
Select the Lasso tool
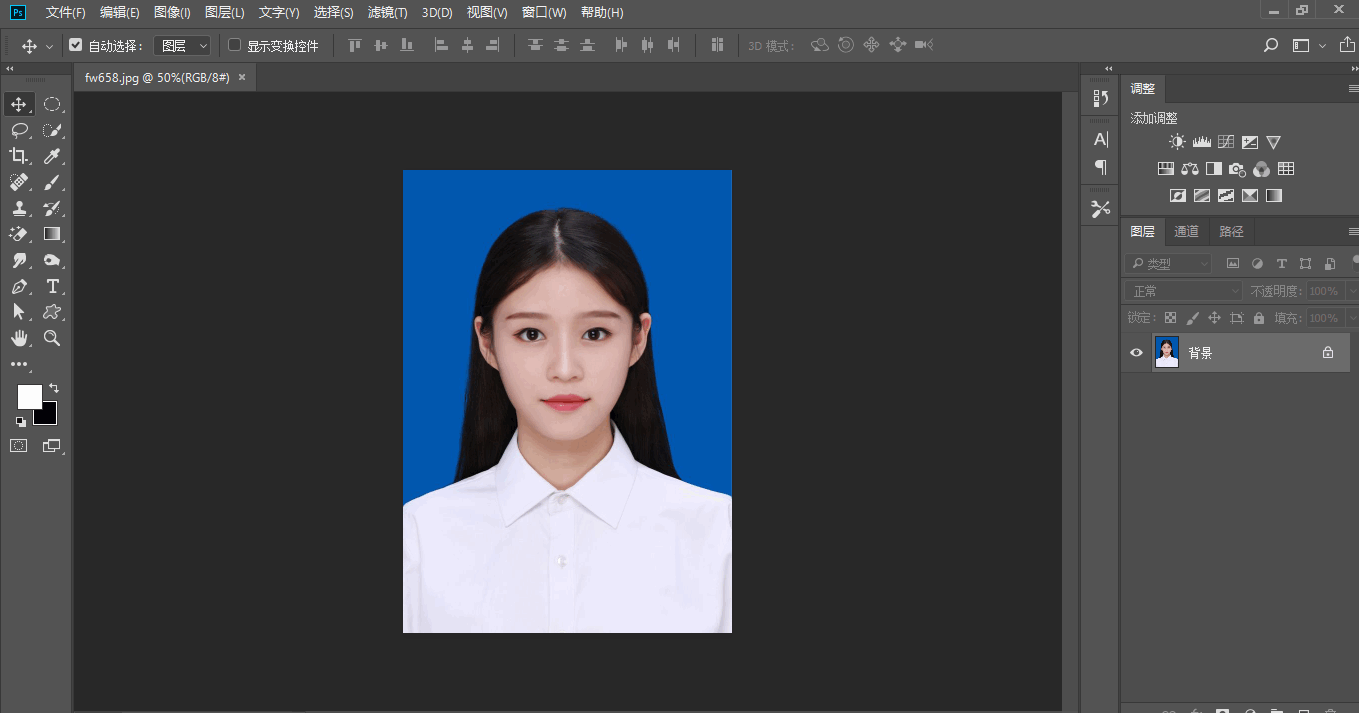click(18, 130)
